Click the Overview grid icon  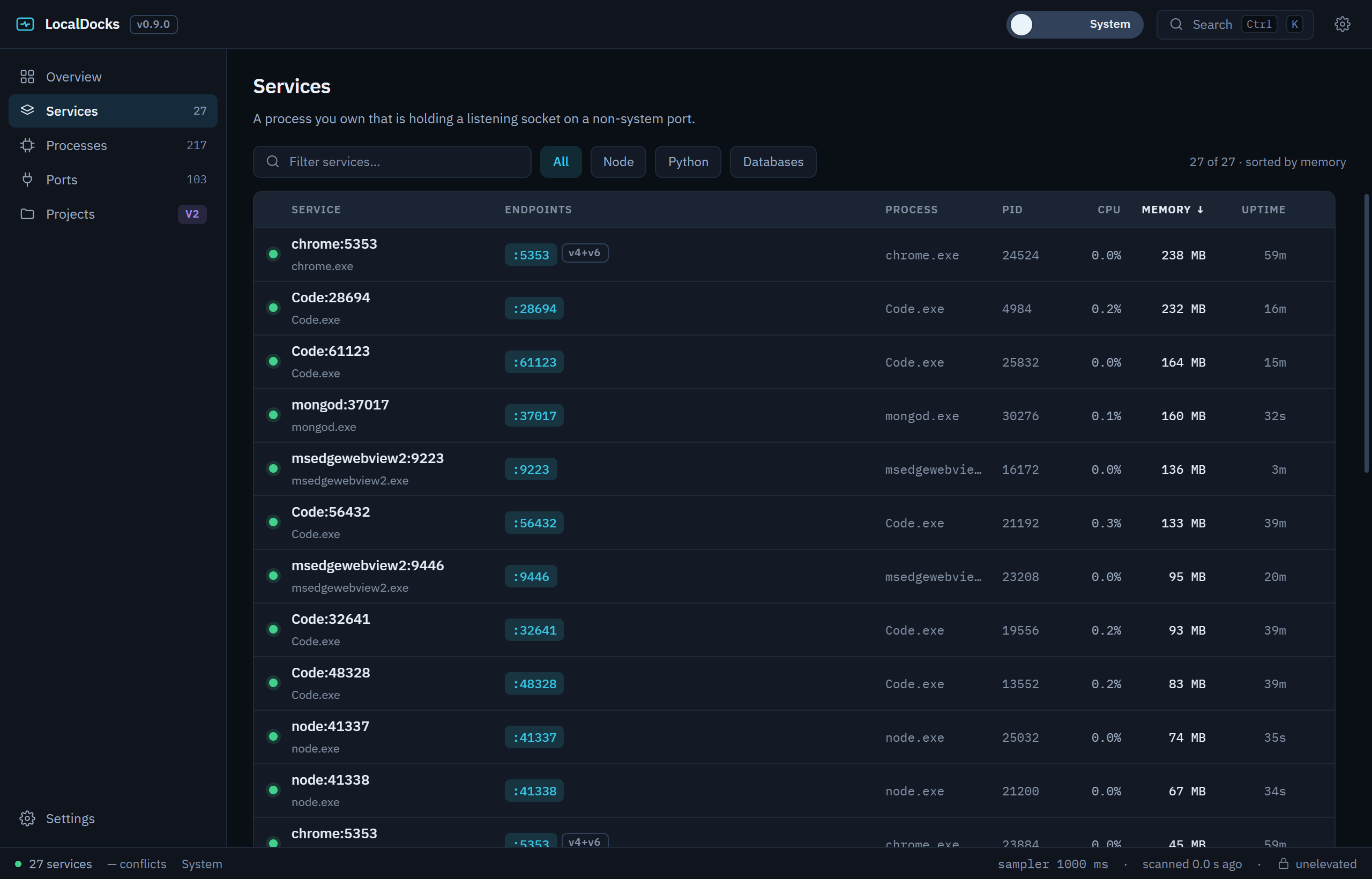pyautogui.click(x=27, y=77)
